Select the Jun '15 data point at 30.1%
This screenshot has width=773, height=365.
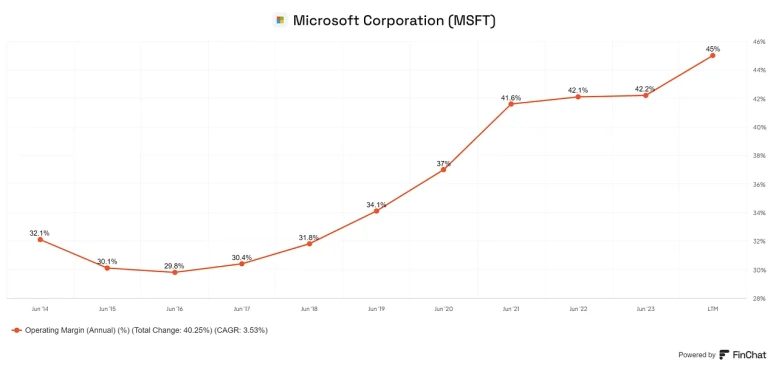coord(107,268)
